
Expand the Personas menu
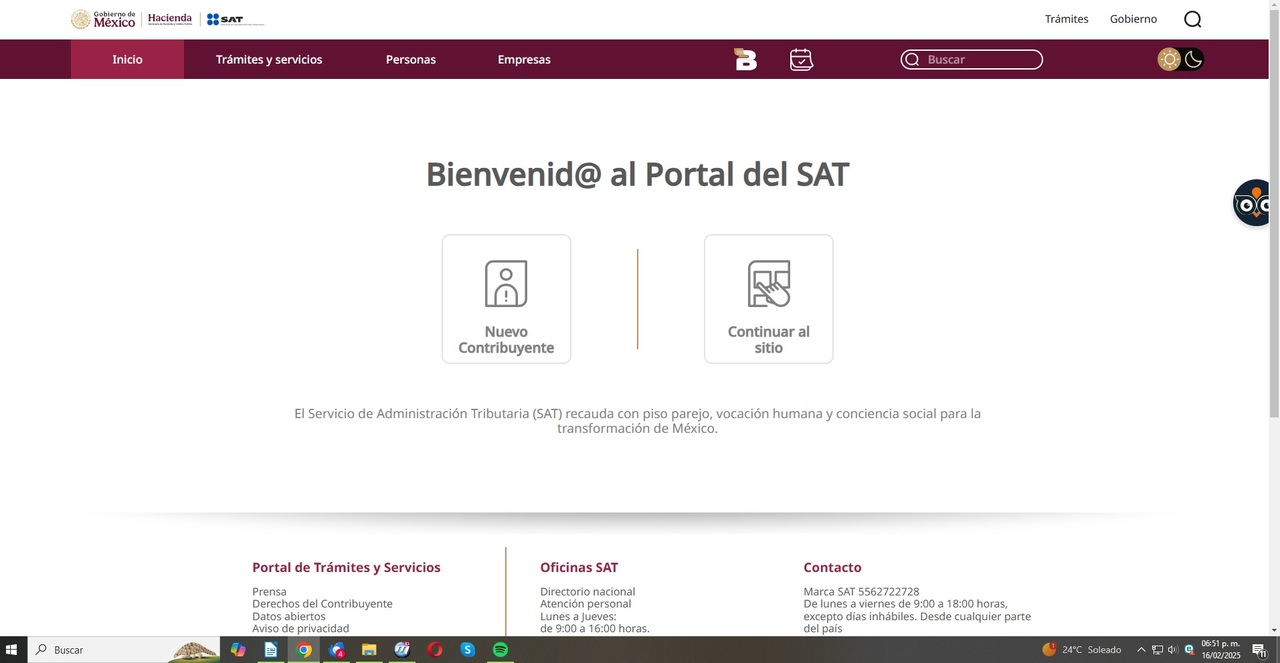411,59
